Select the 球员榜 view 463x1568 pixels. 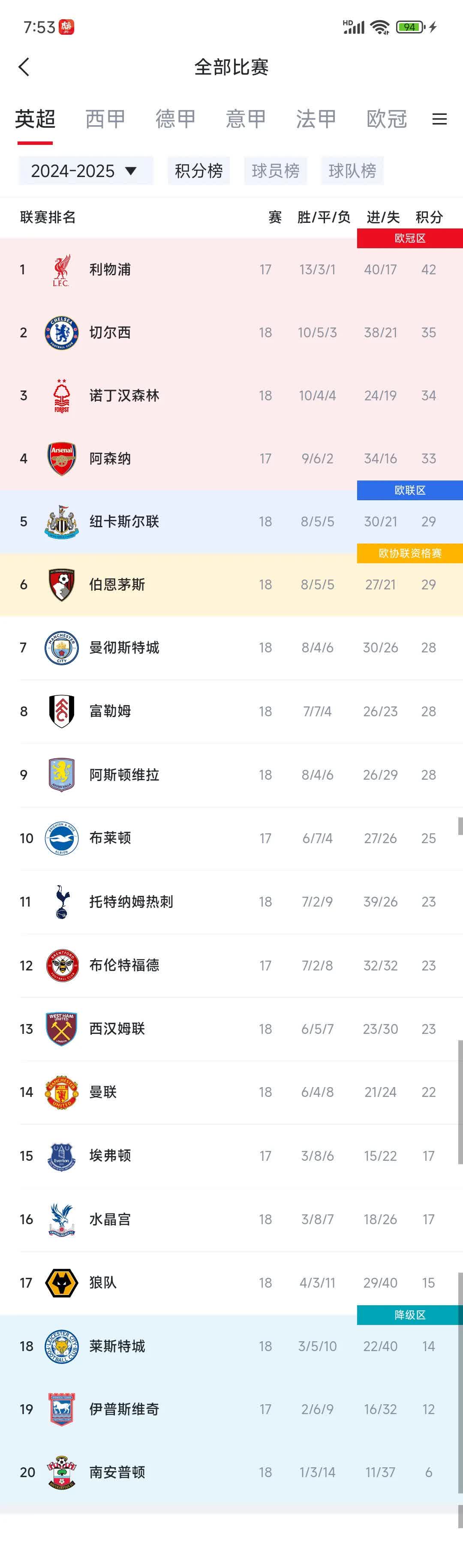(276, 171)
